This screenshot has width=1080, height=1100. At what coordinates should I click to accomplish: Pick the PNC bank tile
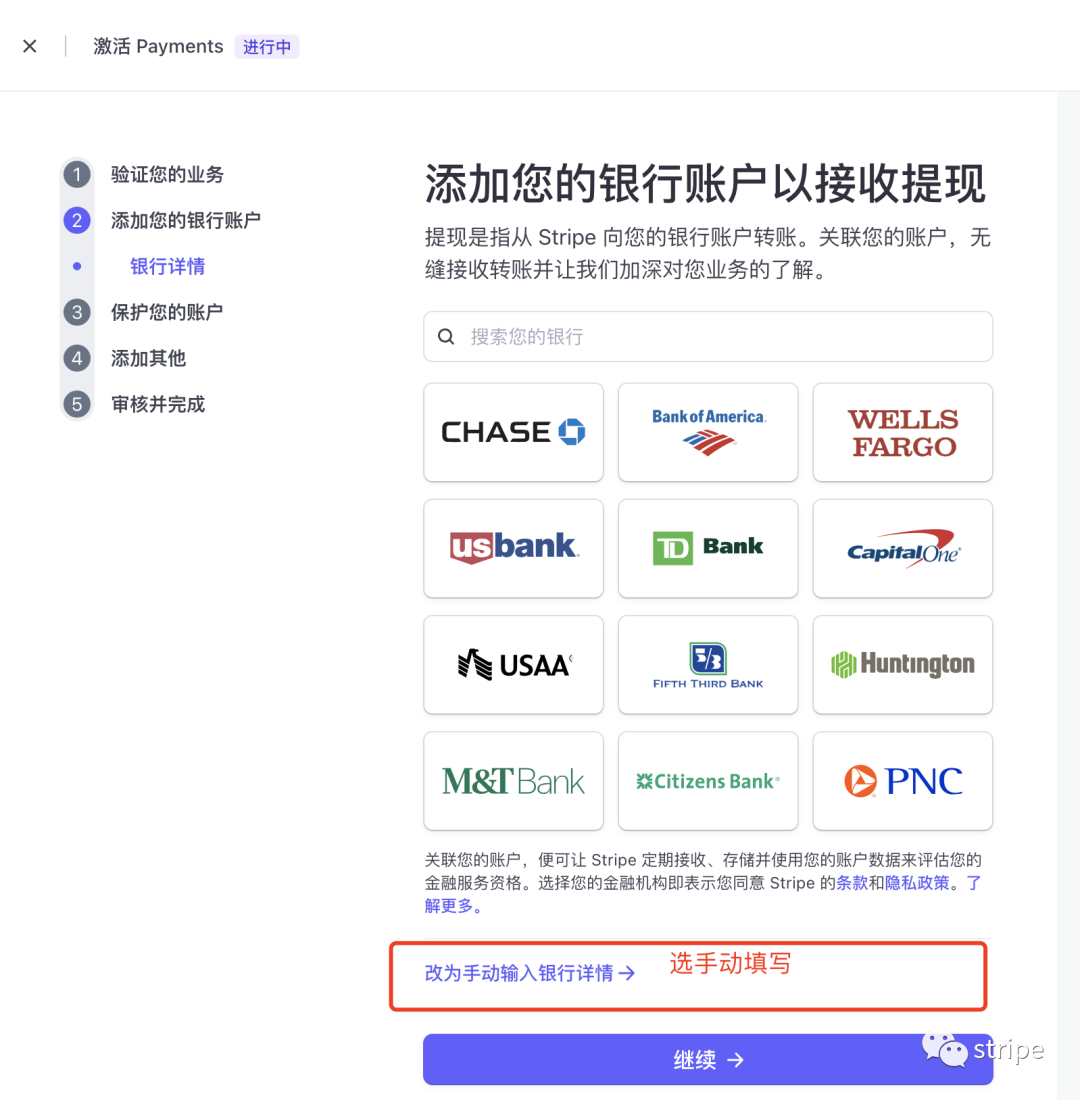[902, 781]
